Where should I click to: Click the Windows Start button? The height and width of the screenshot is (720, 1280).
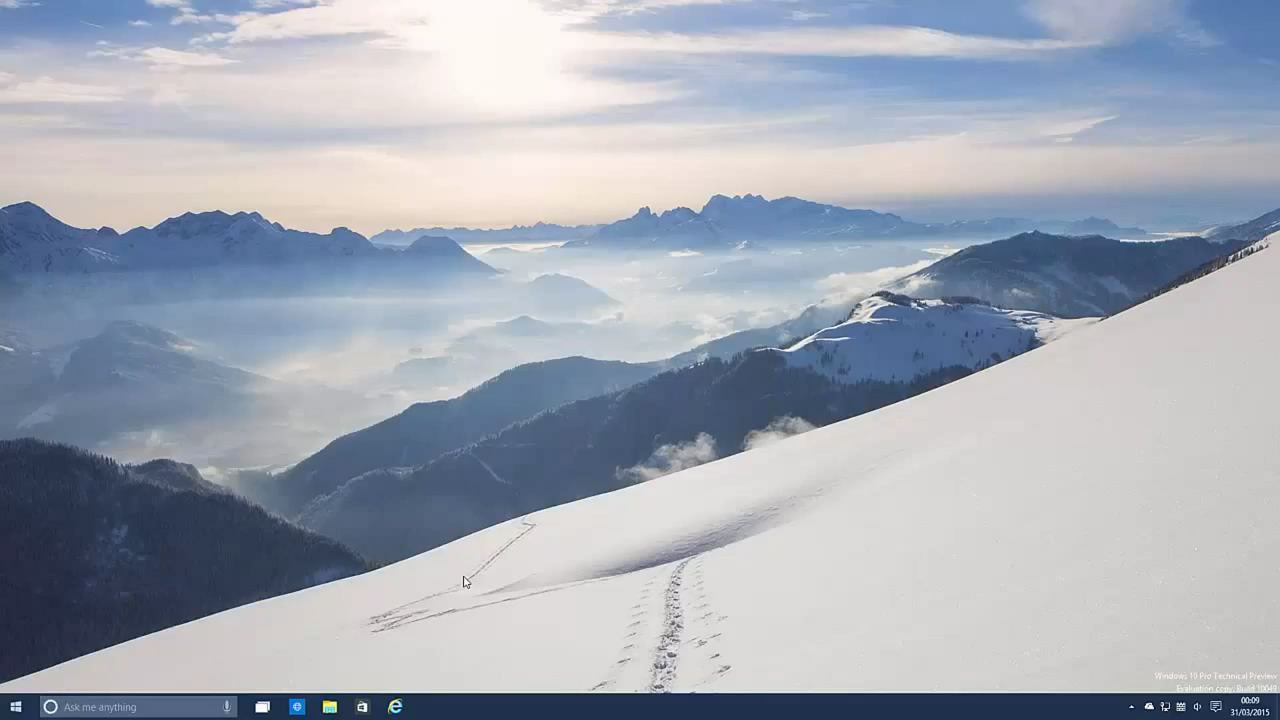[x=14, y=707]
